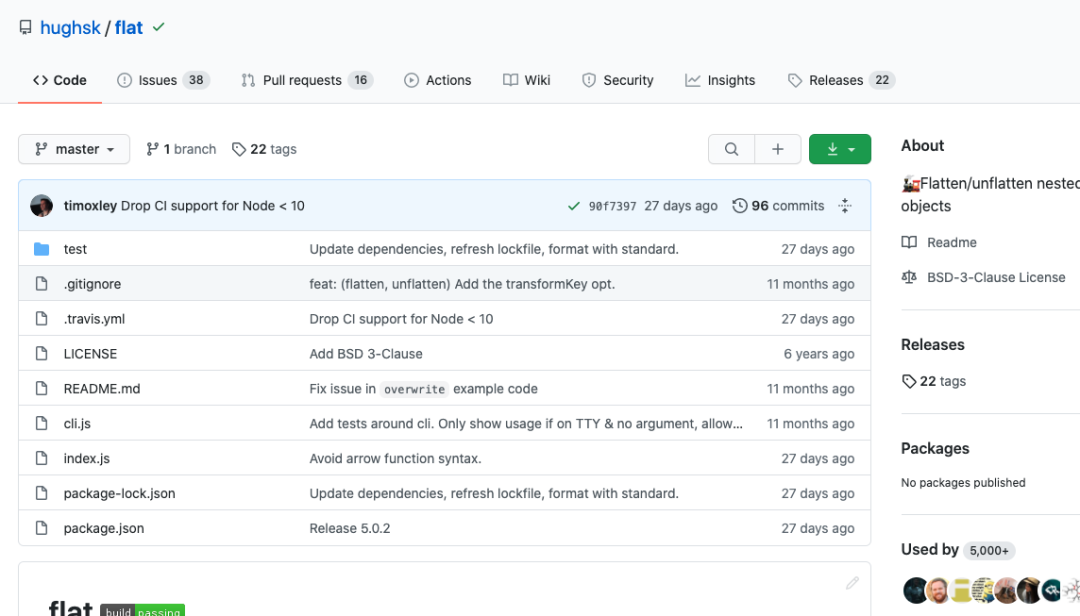The height and width of the screenshot is (616, 1080).
Task: Click commit hash 90f7397
Action: tap(612, 206)
